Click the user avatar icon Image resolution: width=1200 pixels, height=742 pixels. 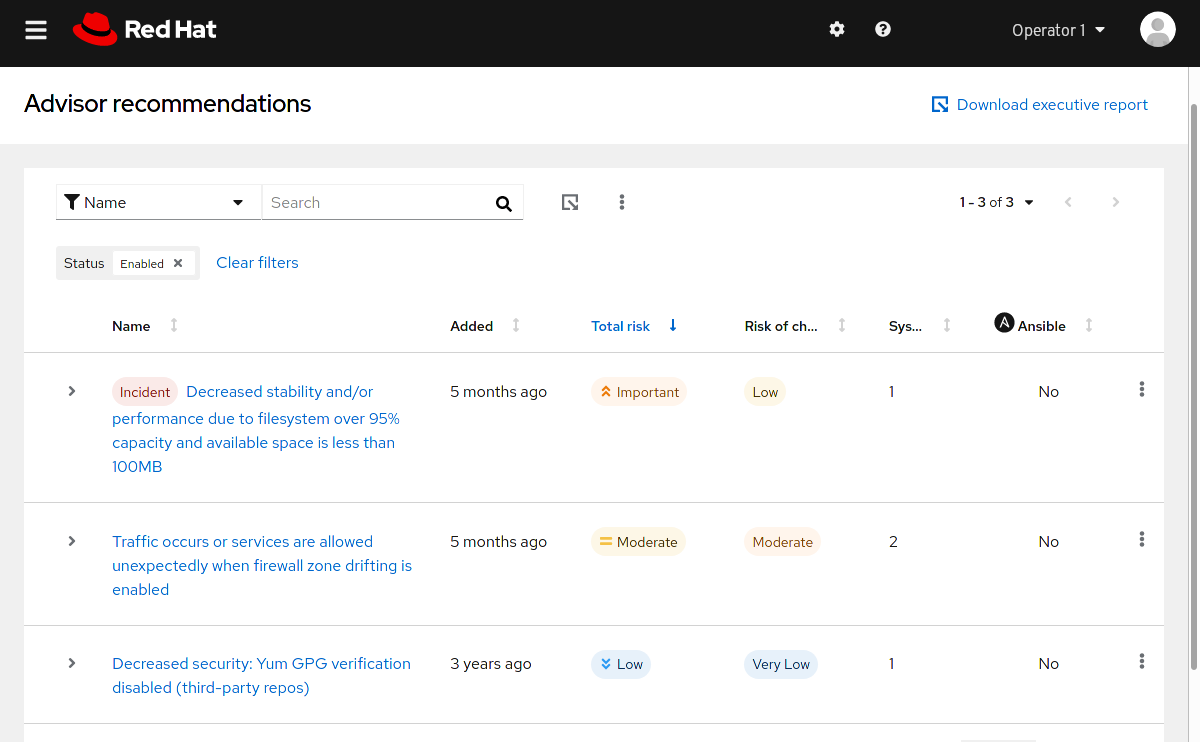(1157, 30)
